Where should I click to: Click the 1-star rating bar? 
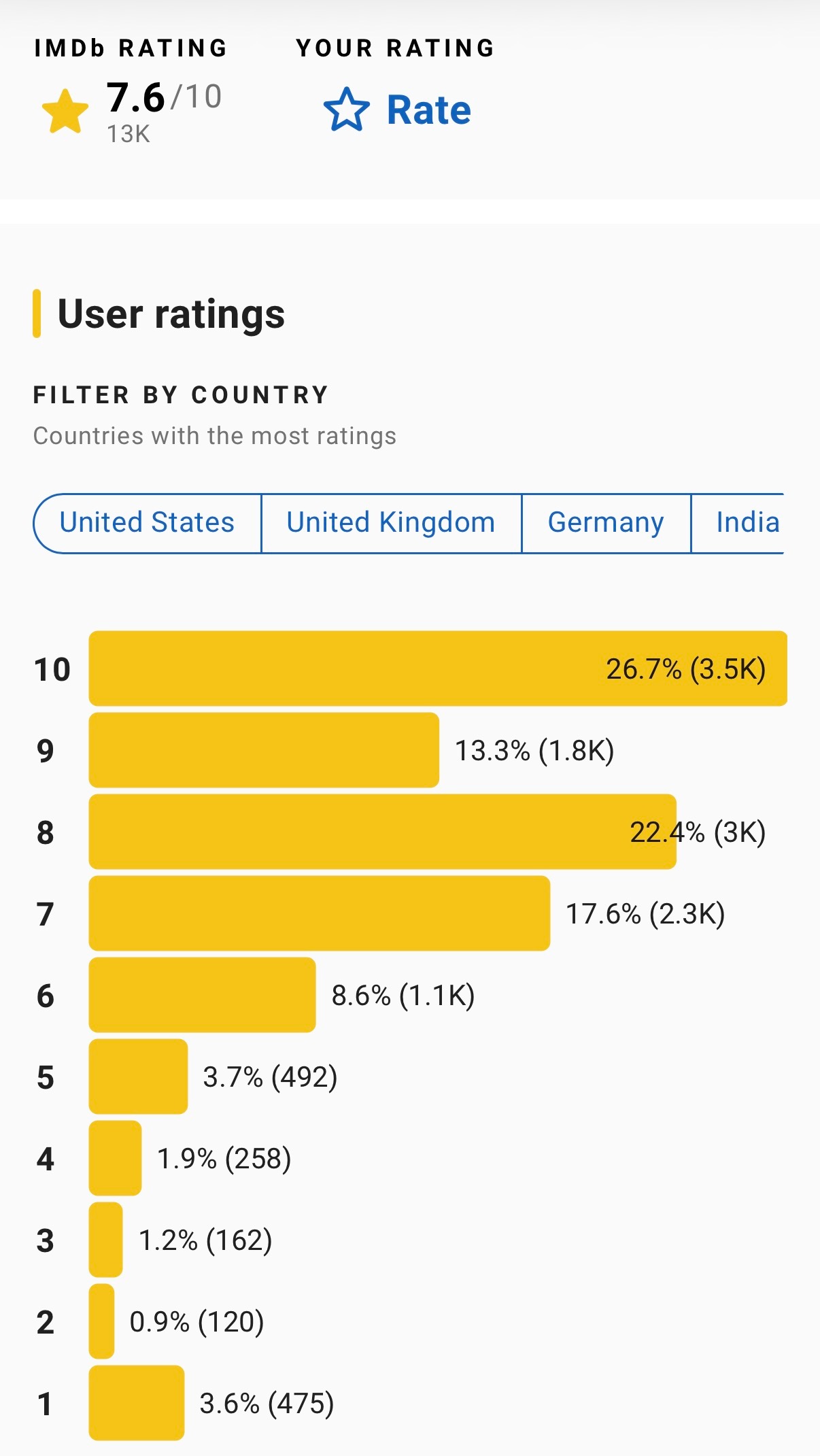click(136, 1403)
